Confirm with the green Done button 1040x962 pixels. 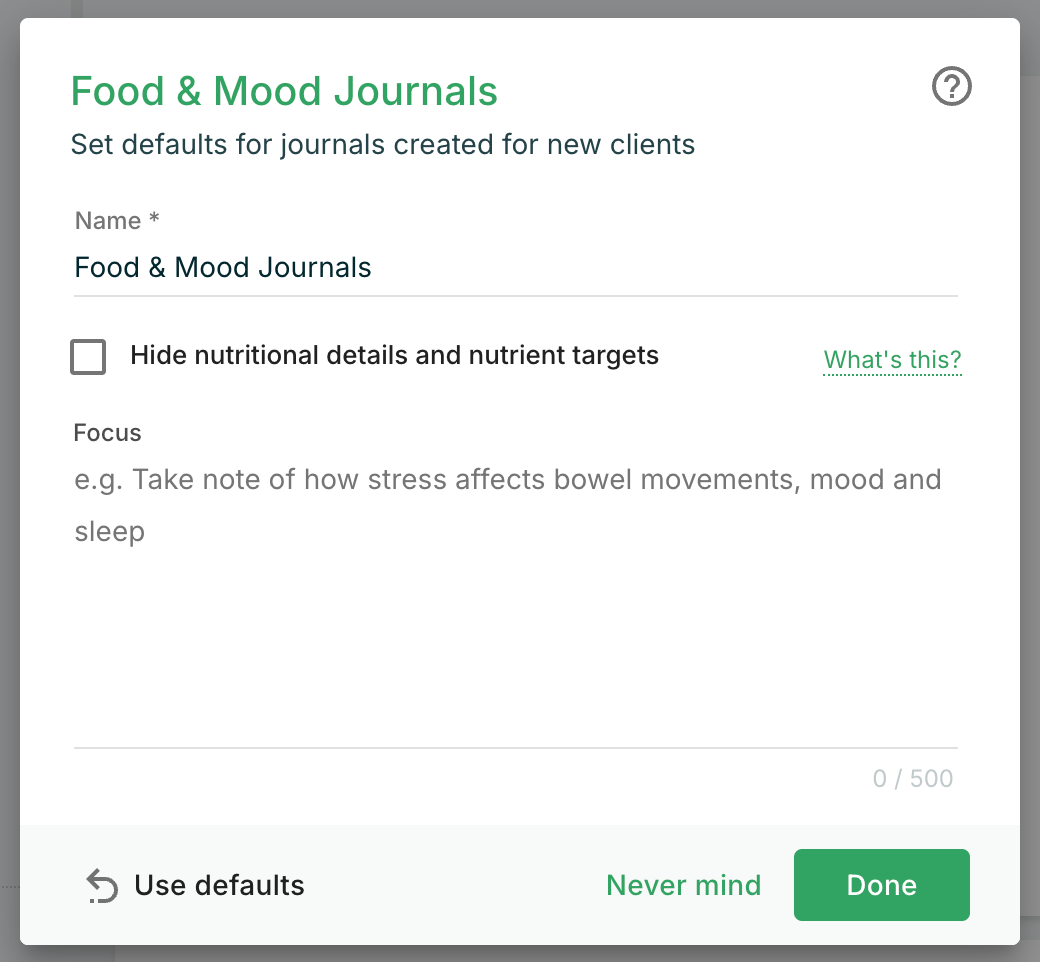[881, 885]
